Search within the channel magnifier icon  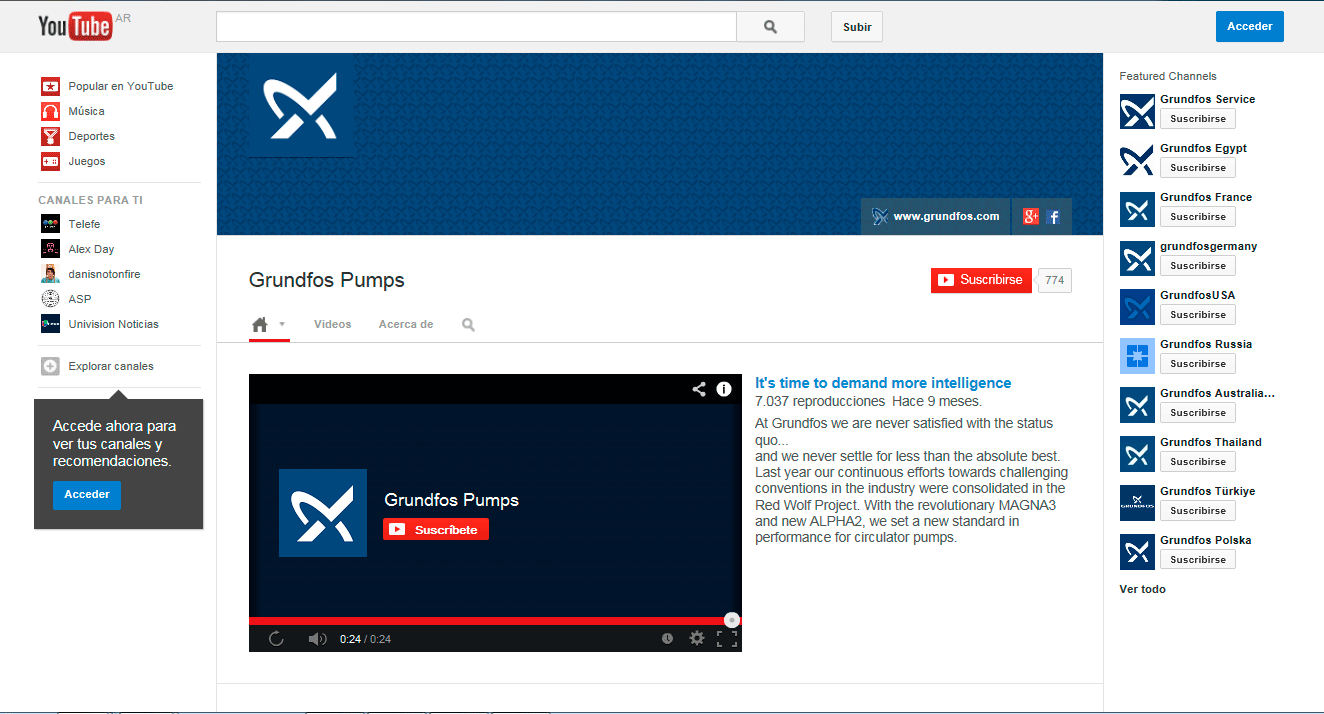[468, 325]
